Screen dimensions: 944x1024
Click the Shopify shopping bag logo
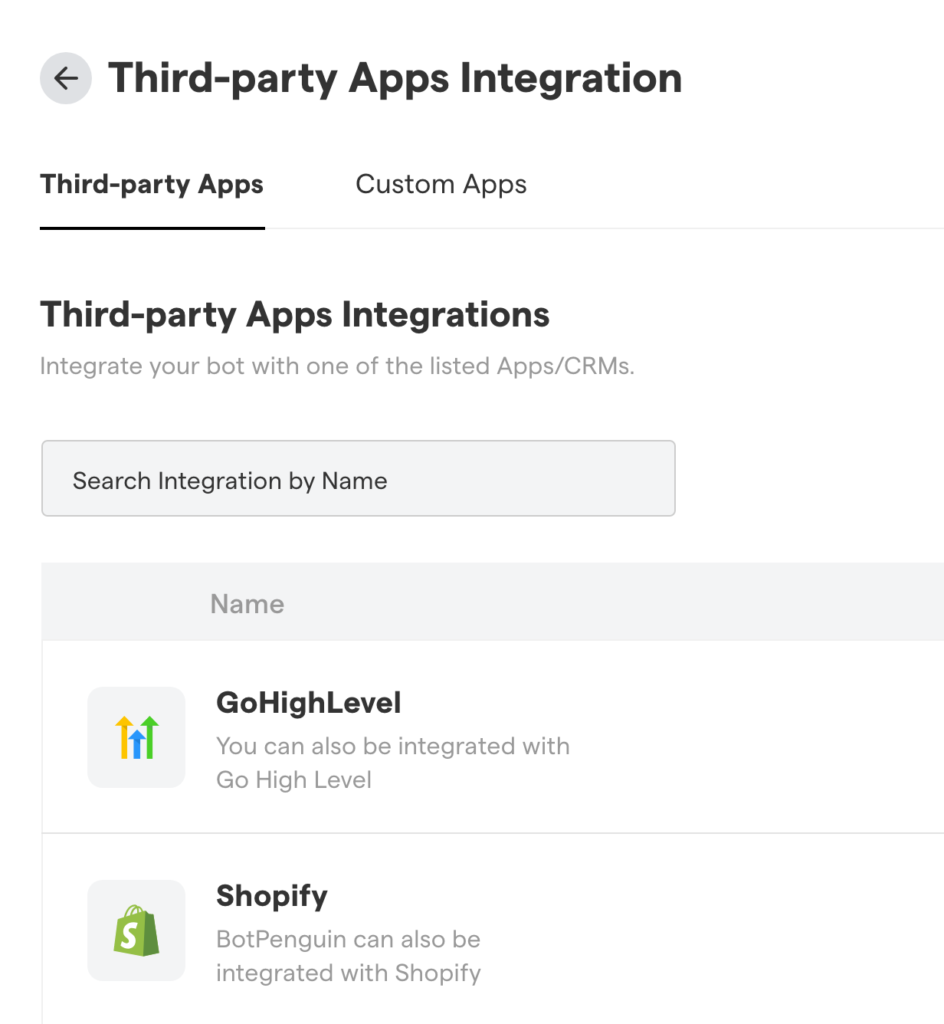coord(136,930)
